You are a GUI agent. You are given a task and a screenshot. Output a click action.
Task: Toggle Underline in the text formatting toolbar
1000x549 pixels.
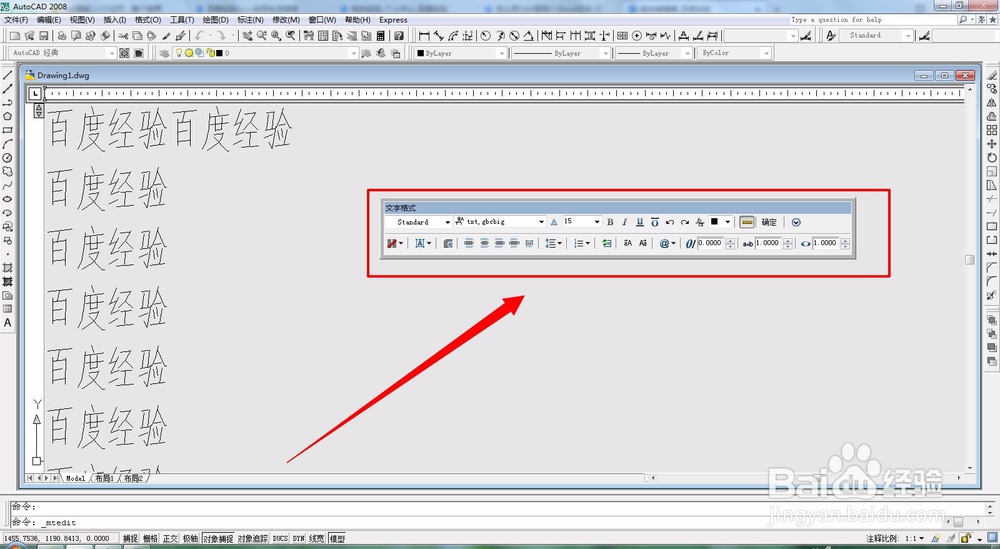[640, 223]
